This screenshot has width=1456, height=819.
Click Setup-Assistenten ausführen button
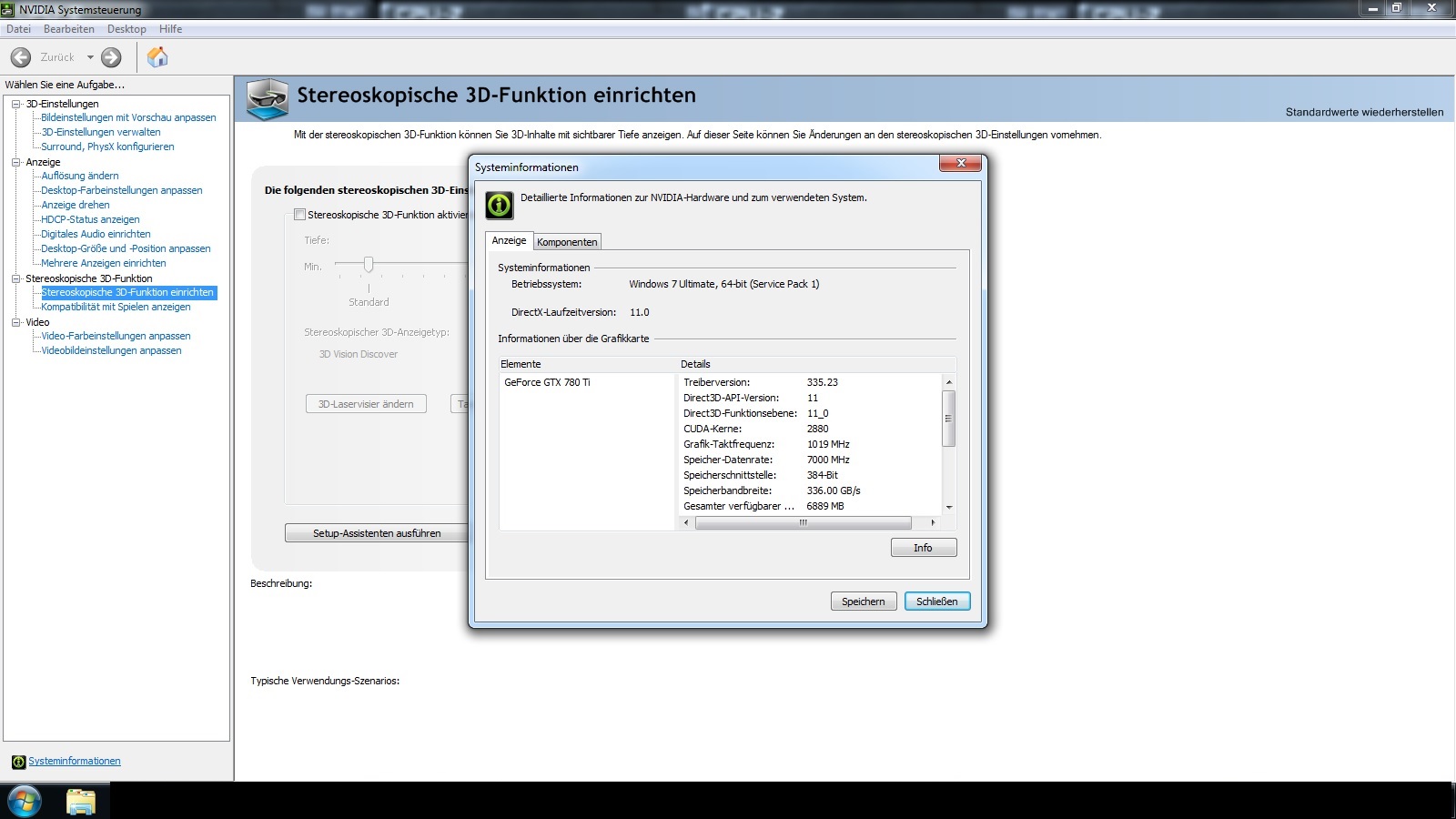(x=377, y=533)
